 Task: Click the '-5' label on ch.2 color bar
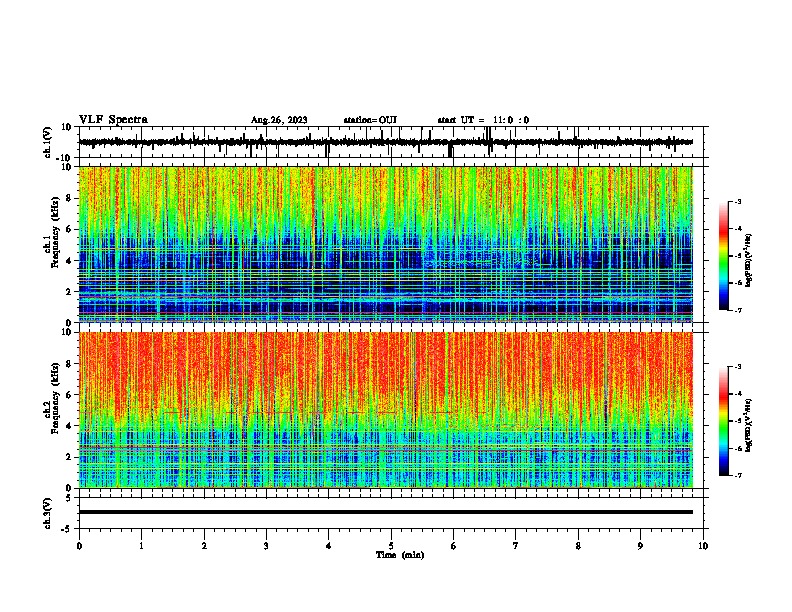pos(738,421)
